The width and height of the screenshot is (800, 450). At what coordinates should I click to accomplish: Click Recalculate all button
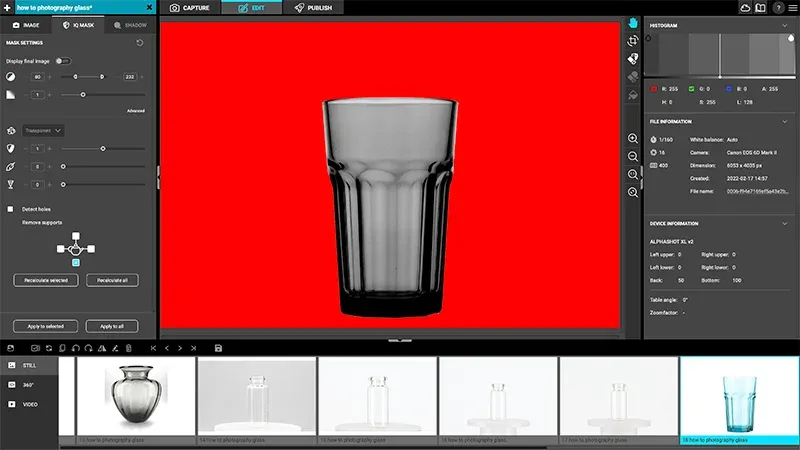point(112,280)
